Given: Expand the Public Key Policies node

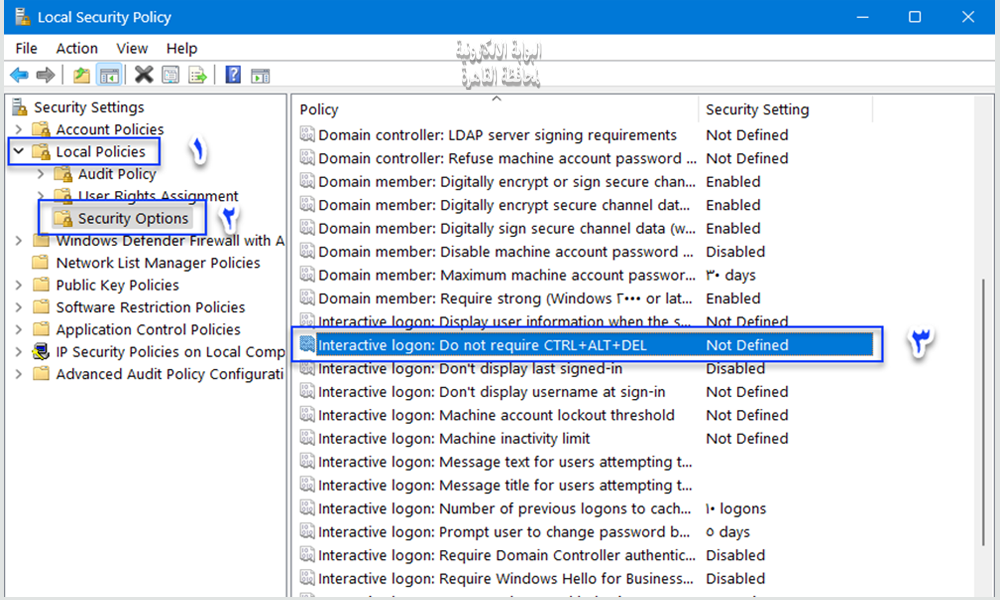Looking at the screenshot, I should click(19, 285).
